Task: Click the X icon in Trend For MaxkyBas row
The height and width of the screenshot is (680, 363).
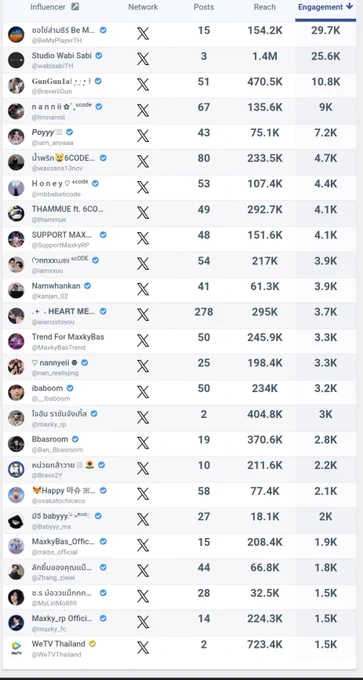Action: tap(143, 340)
